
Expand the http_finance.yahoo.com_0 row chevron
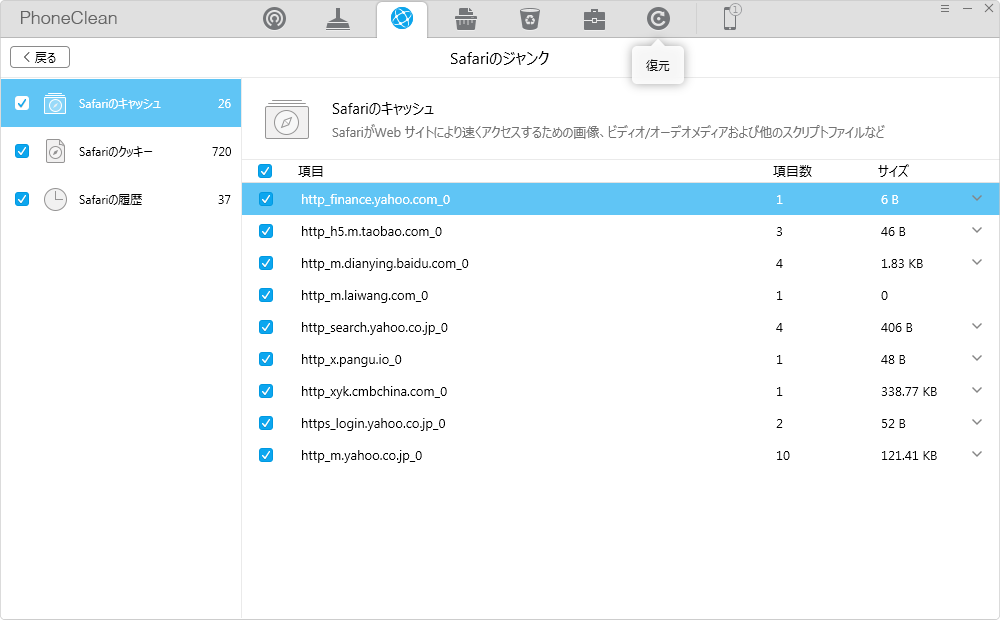(977, 198)
